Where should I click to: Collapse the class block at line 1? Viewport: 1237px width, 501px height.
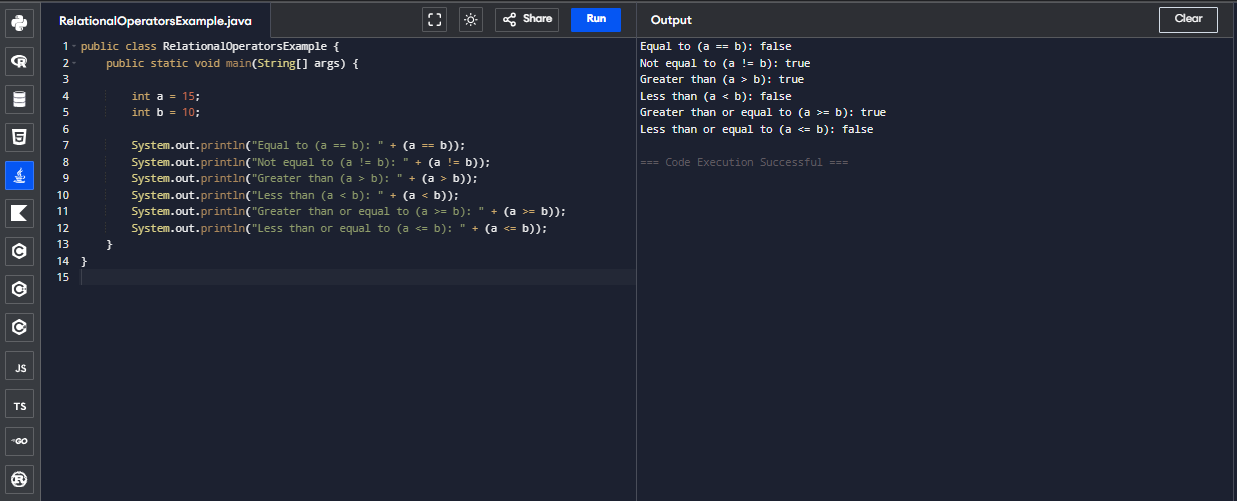(x=74, y=47)
